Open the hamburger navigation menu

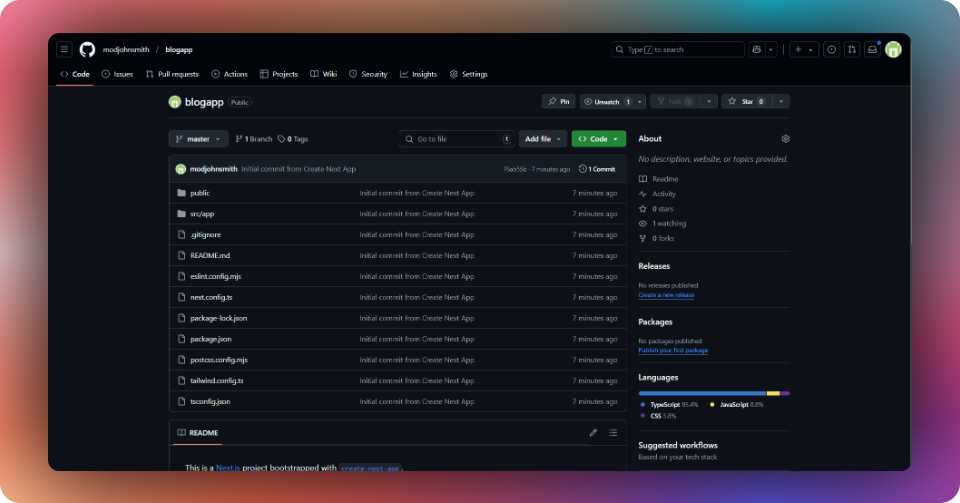point(64,50)
